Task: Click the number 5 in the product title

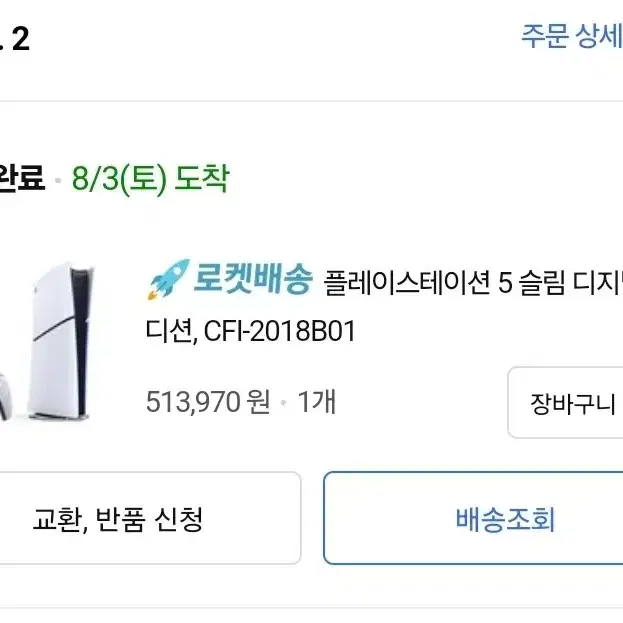Action: [505, 283]
